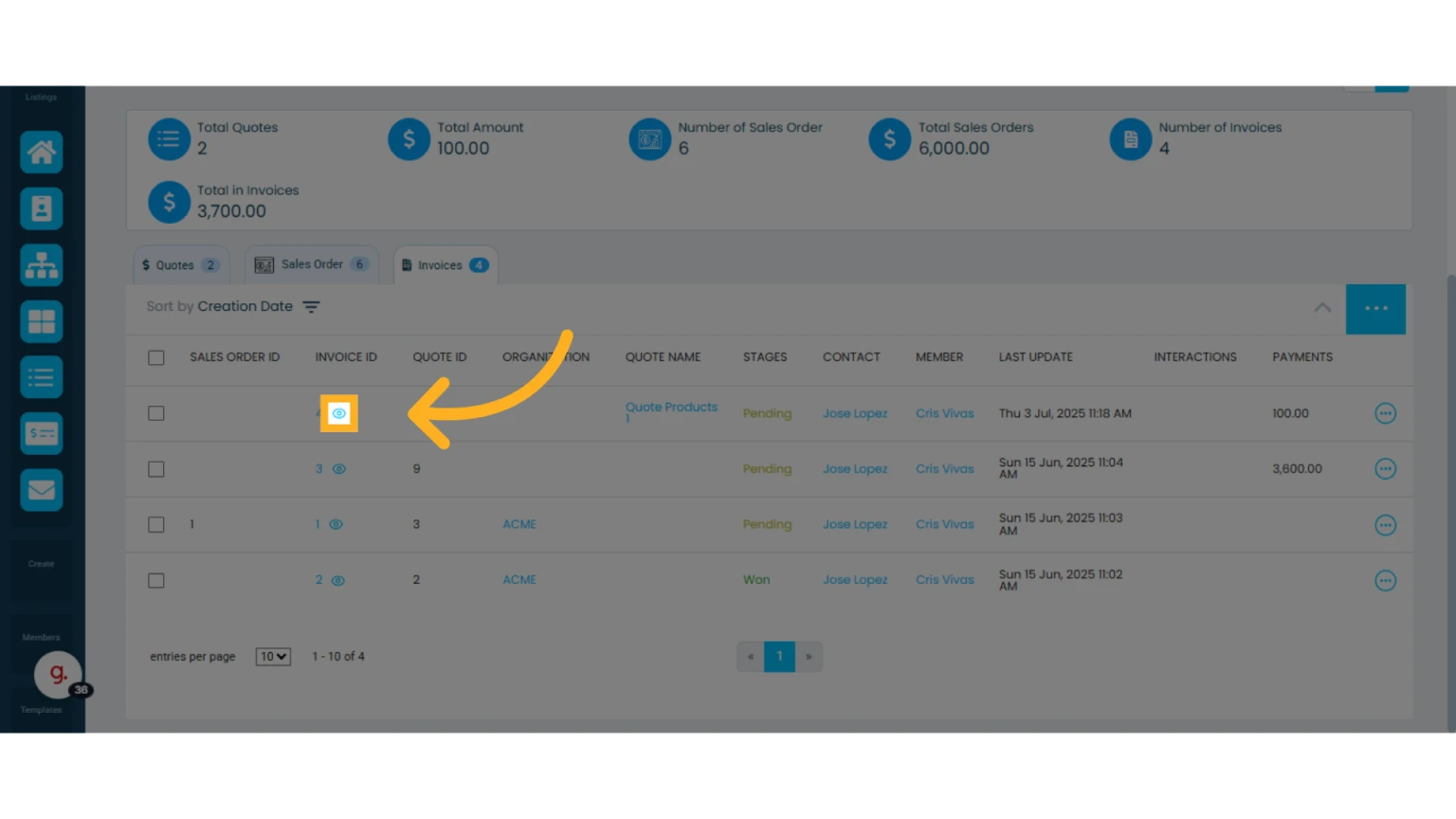Click the LAST UPDATE column header
Image resolution: width=1456 pixels, height=819 pixels.
tap(1035, 357)
